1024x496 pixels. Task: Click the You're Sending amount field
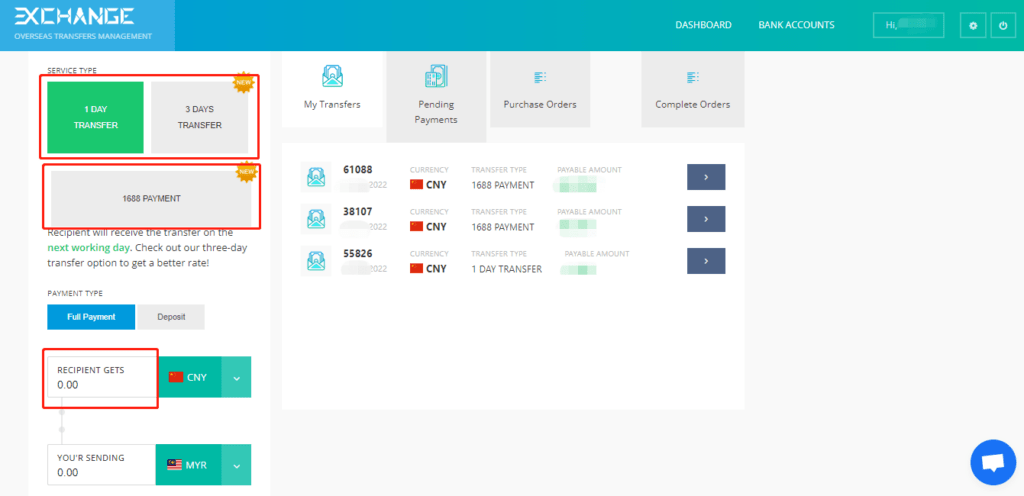point(101,465)
